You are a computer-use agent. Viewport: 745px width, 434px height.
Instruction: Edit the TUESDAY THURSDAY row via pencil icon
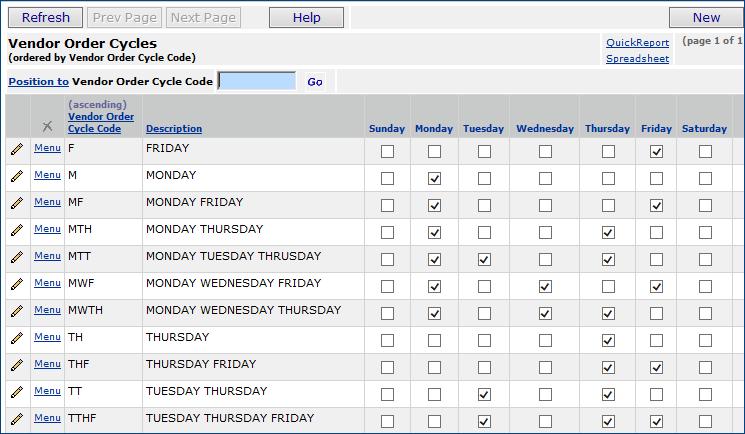tap(16, 393)
